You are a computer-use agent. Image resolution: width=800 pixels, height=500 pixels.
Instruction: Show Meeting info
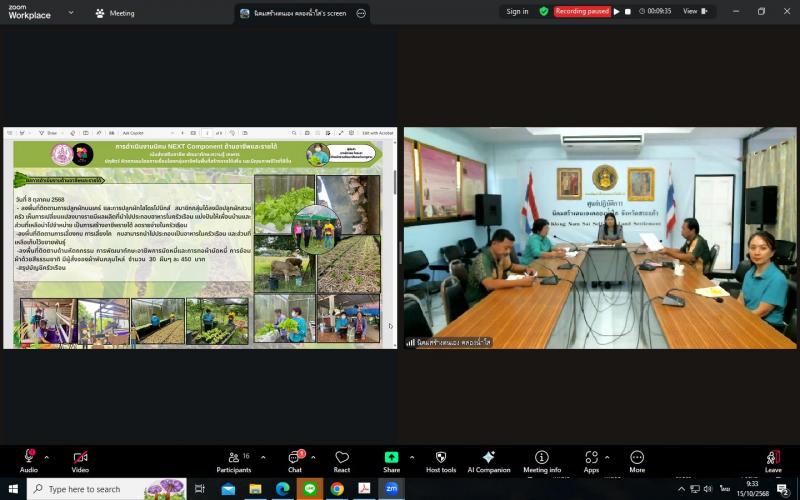(x=542, y=461)
